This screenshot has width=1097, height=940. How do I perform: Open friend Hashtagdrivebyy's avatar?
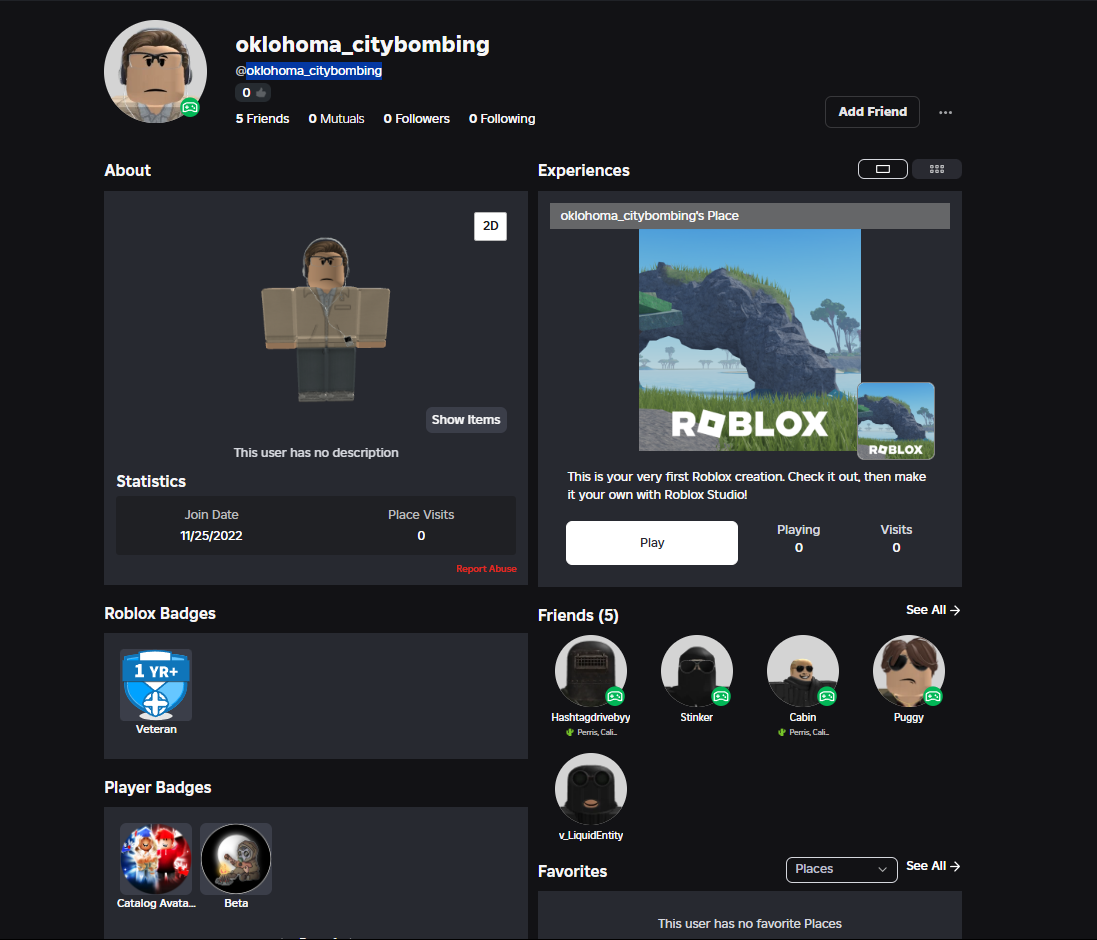(590, 671)
